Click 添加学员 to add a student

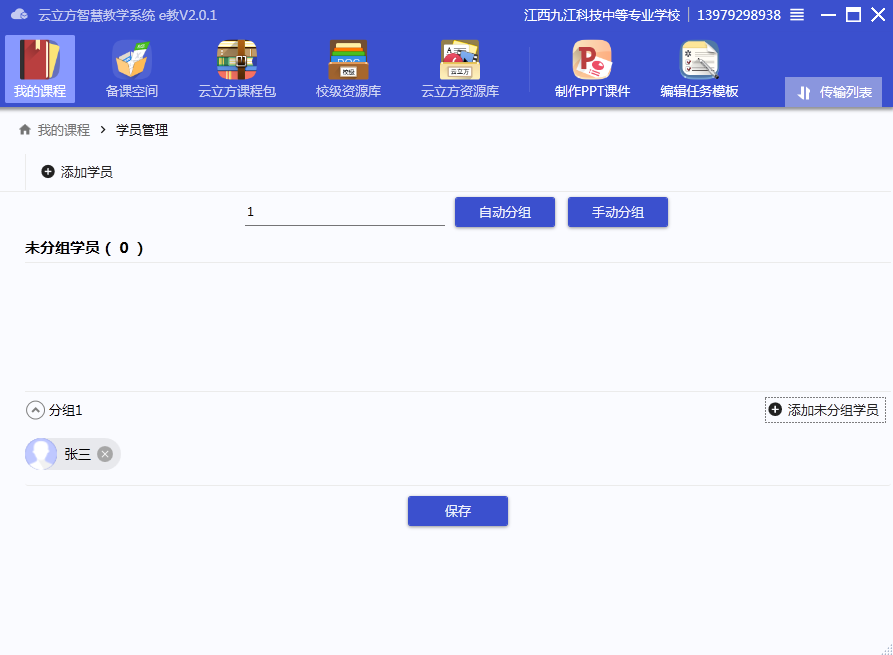click(77, 172)
